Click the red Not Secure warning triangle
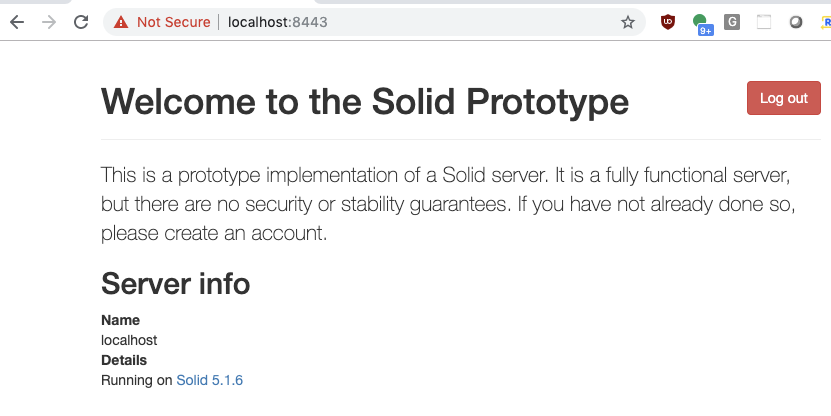The image size is (831, 416). pos(121,22)
